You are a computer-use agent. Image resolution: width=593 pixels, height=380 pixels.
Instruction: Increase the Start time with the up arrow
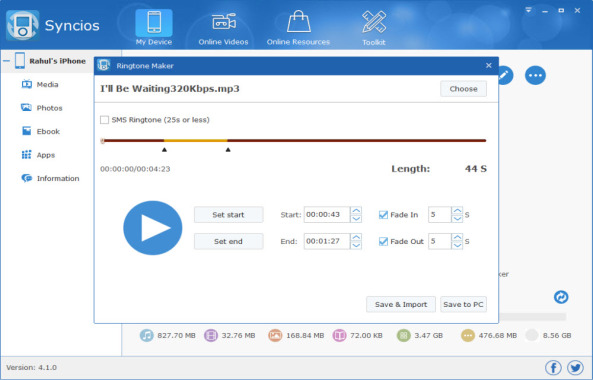[356, 211]
